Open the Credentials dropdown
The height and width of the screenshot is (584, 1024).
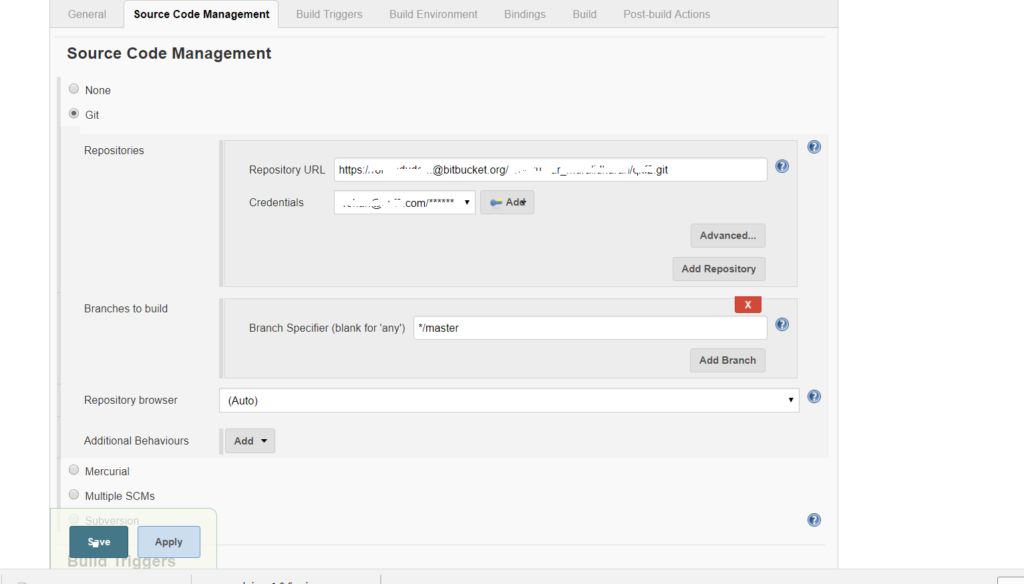click(403, 201)
